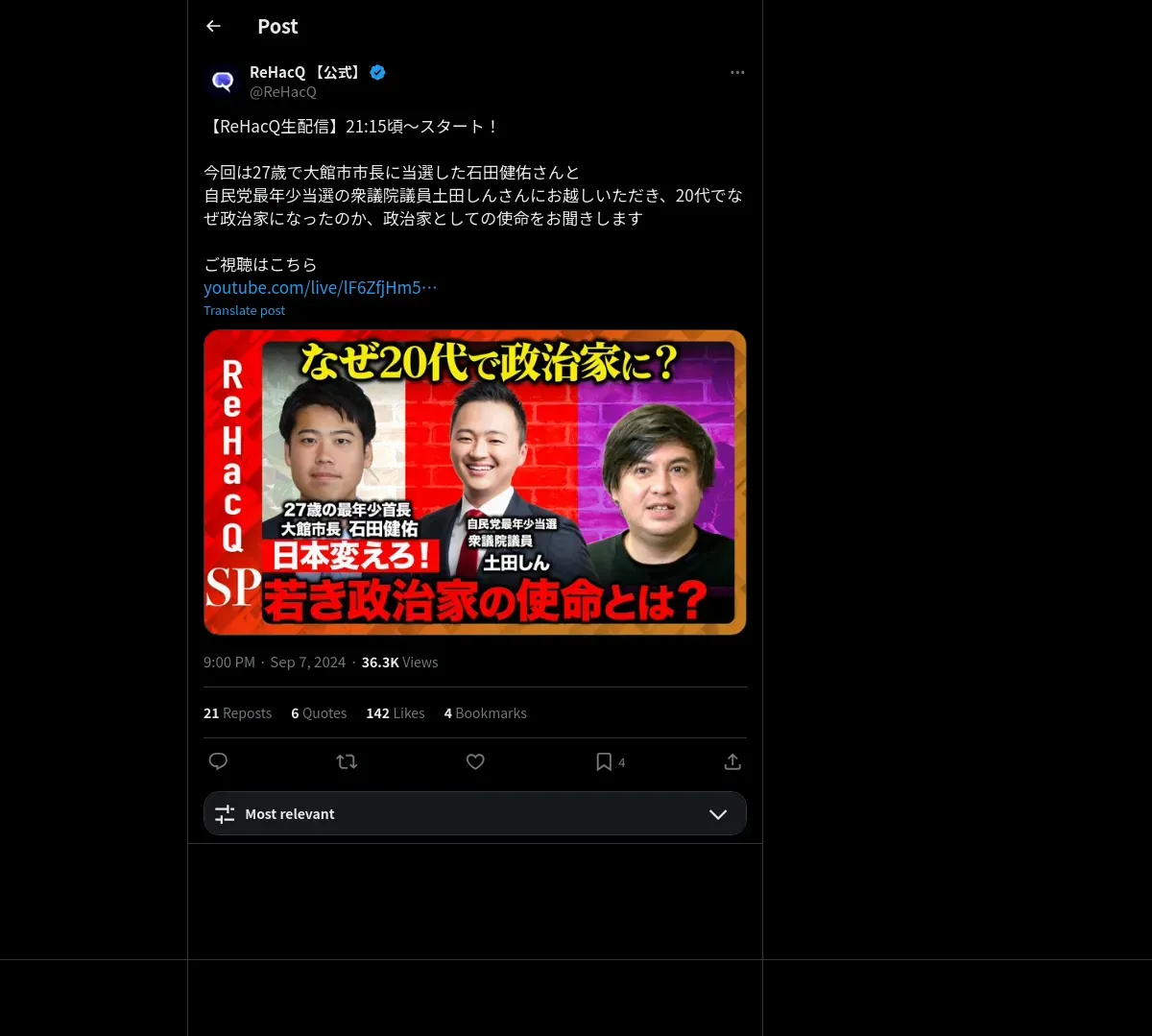This screenshot has width=1152, height=1036.
Task: Open the filter sliders icon beside Most relevant
Action: point(225,814)
